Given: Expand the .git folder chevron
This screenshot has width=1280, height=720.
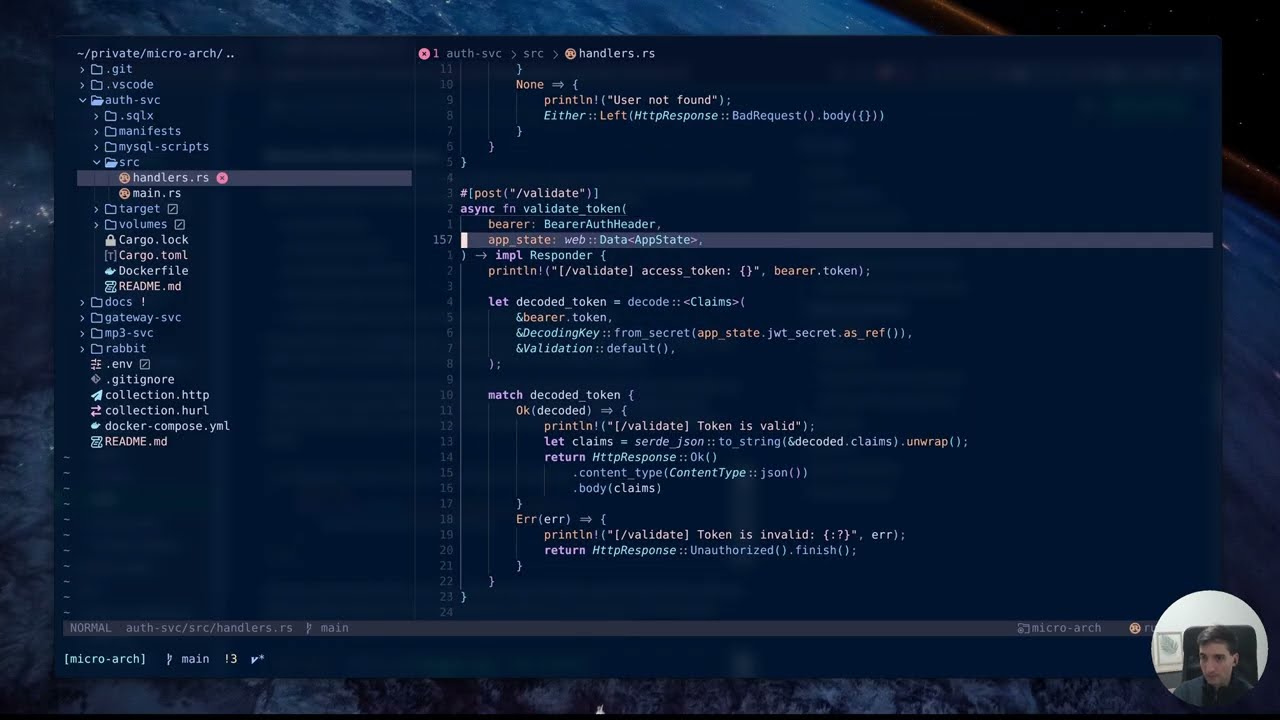Looking at the screenshot, I should click(x=83, y=70).
